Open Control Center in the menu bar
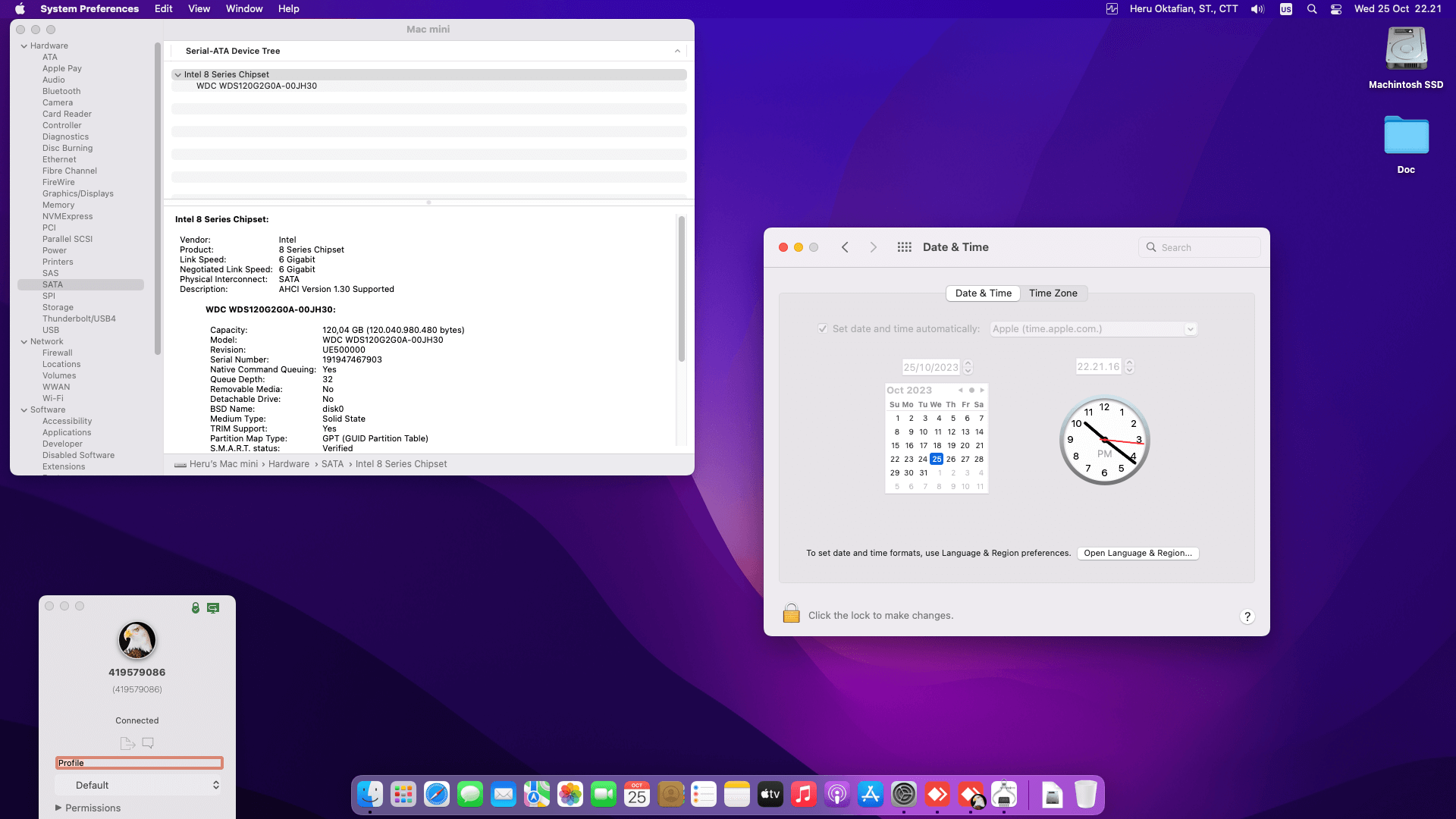Image resolution: width=1456 pixels, height=819 pixels. [1336, 9]
